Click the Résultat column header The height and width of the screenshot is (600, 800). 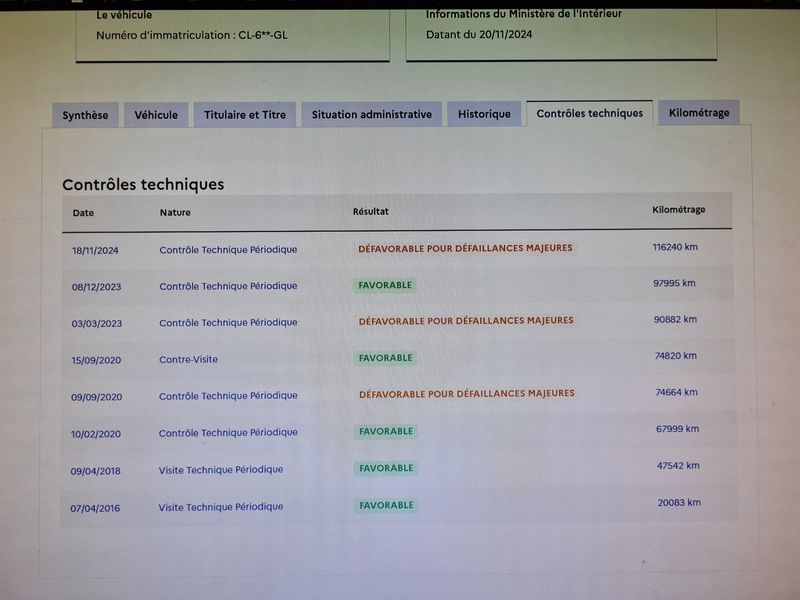coord(370,211)
